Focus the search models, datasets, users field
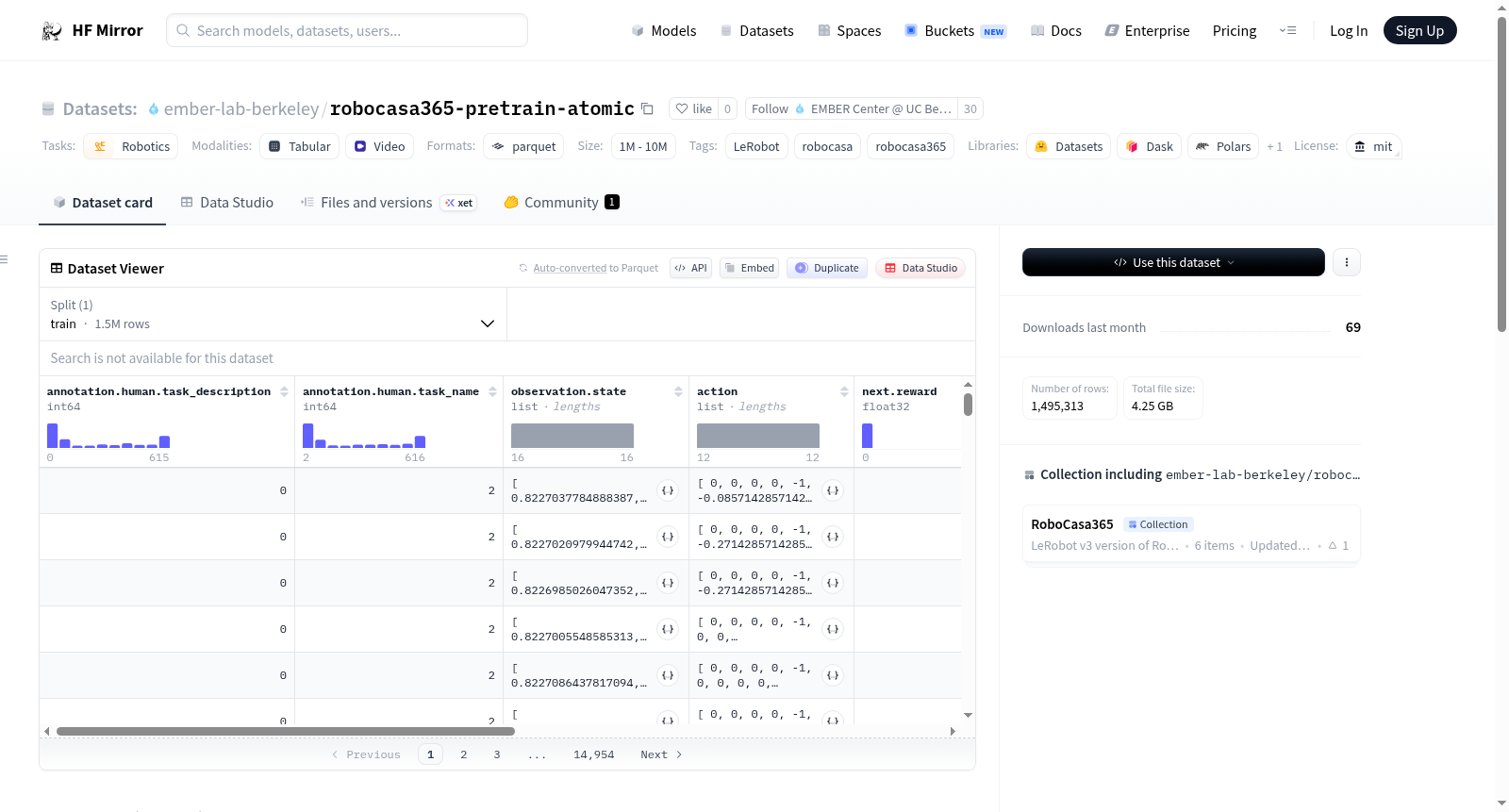Image resolution: width=1509 pixels, height=812 pixels. pos(347,31)
